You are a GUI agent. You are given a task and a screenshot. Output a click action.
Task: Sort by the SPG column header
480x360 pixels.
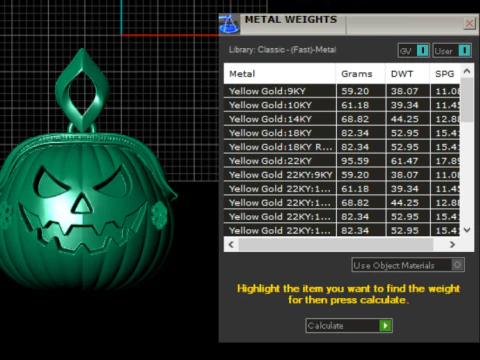pyautogui.click(x=445, y=74)
